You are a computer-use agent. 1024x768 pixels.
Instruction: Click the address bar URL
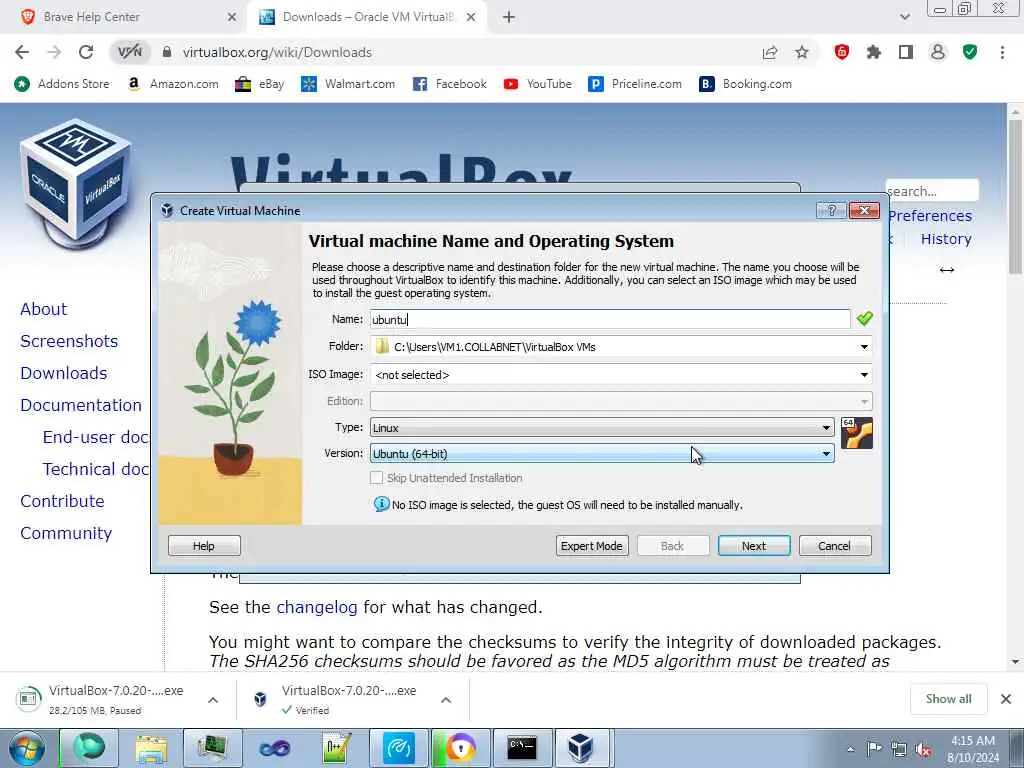click(x=277, y=52)
